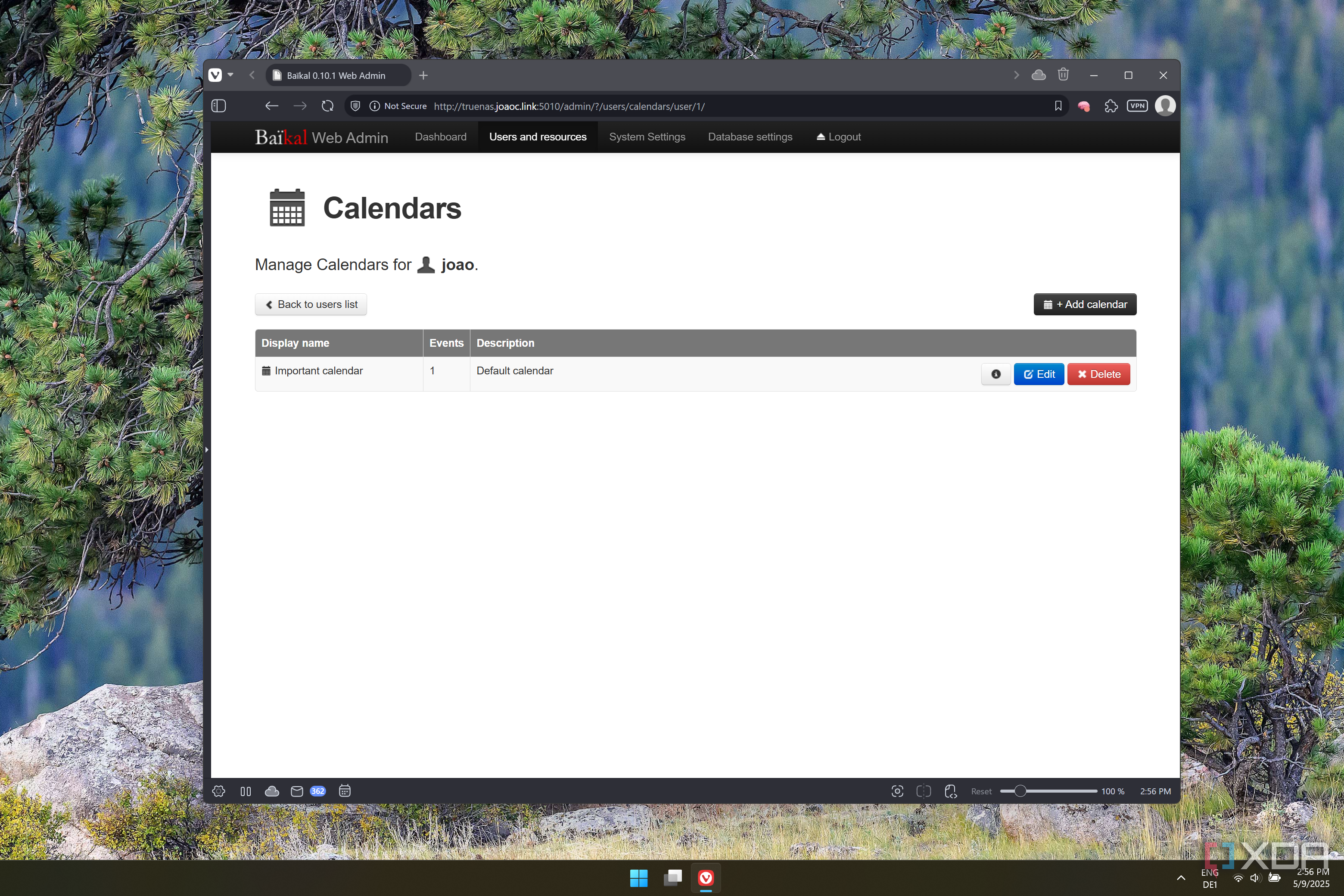The image size is (1344, 896).
Task: Open System Settings menu item
Action: tap(647, 137)
